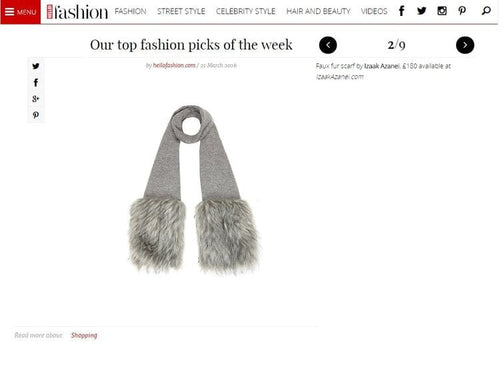Open the Shopping tag link
Screen dimensions: 500x374
[x=84, y=335]
